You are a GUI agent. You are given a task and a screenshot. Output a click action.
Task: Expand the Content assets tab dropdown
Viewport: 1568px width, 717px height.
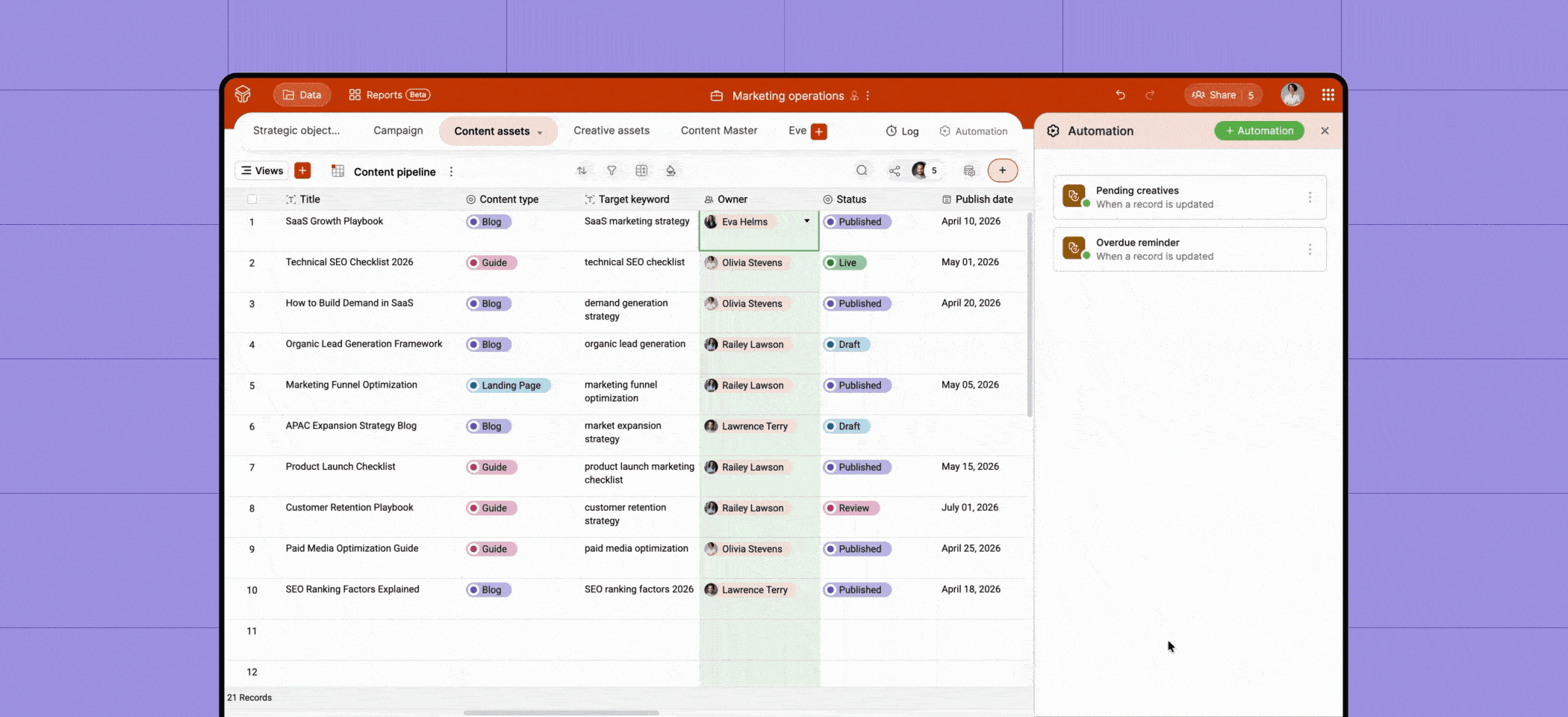541,131
